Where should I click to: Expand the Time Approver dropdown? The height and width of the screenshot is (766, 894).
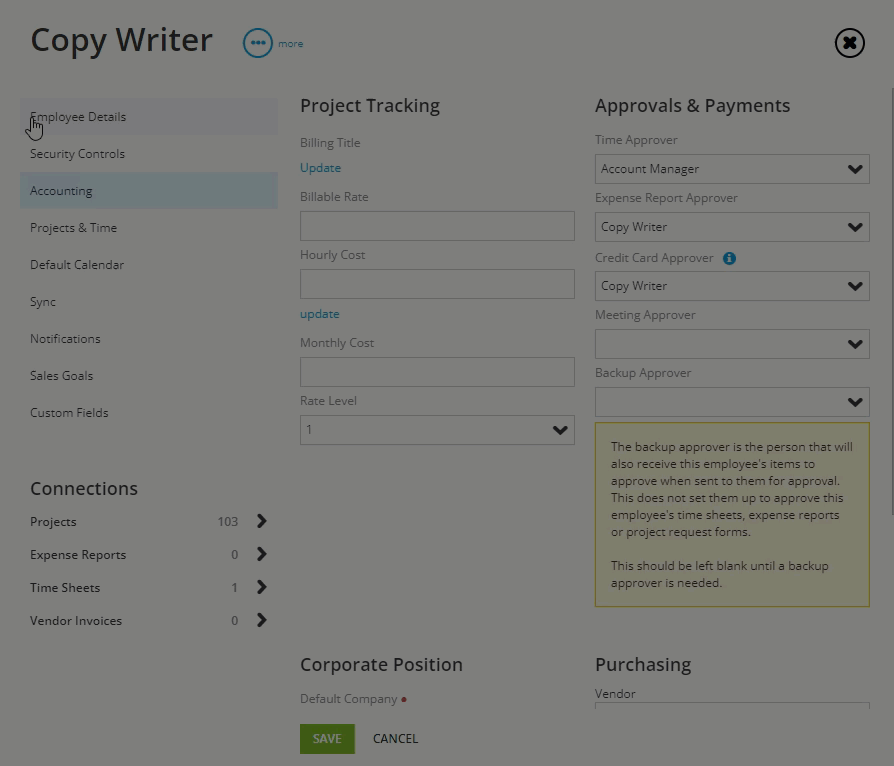[x=732, y=169]
